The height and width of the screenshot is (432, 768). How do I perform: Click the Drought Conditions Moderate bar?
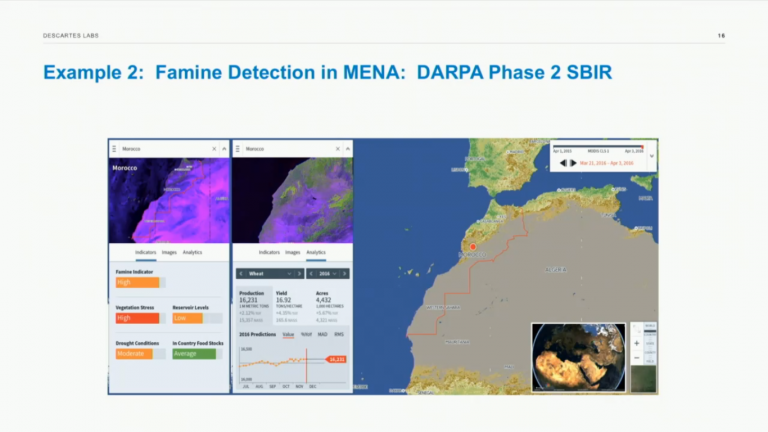[141, 354]
